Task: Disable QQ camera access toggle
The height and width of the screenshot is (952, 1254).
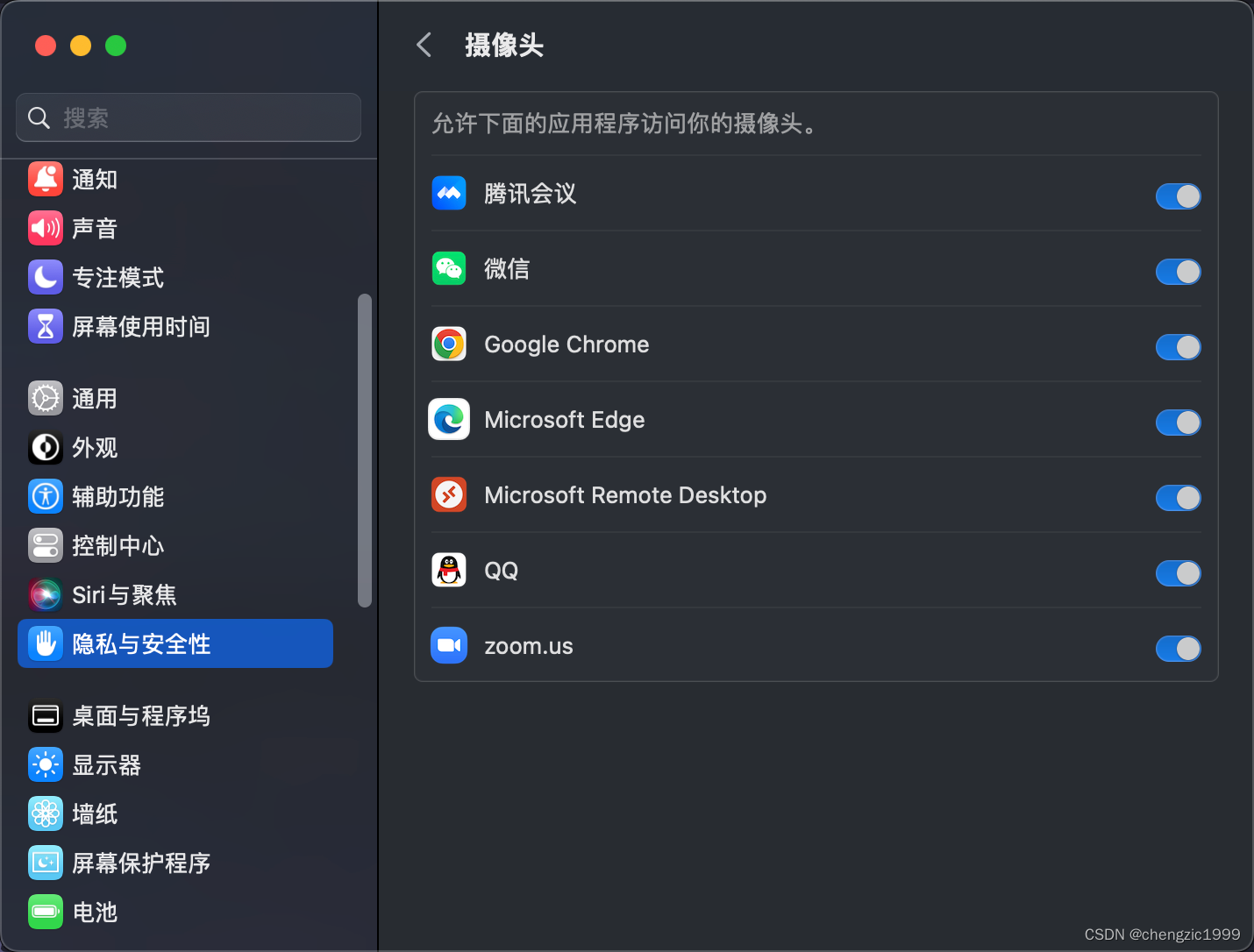Action: [x=1179, y=573]
